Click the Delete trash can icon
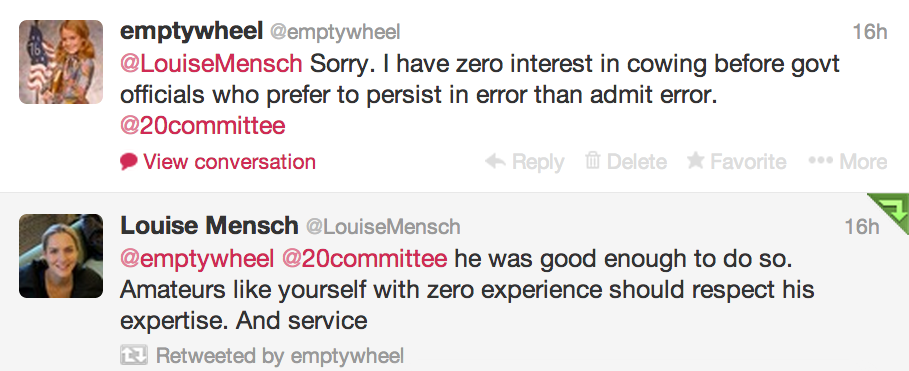 coord(592,161)
